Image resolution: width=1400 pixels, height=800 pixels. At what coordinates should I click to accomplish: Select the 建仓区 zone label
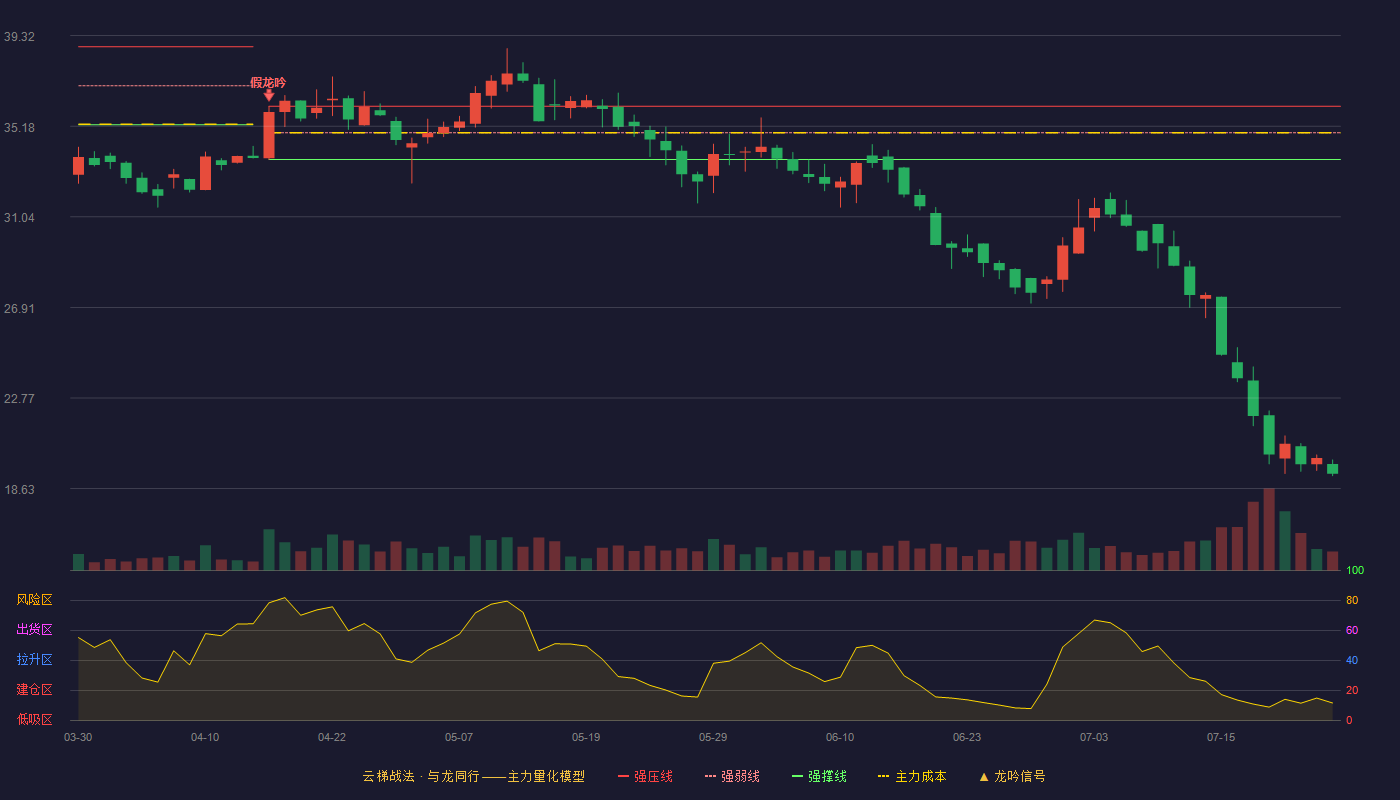click(x=34, y=690)
